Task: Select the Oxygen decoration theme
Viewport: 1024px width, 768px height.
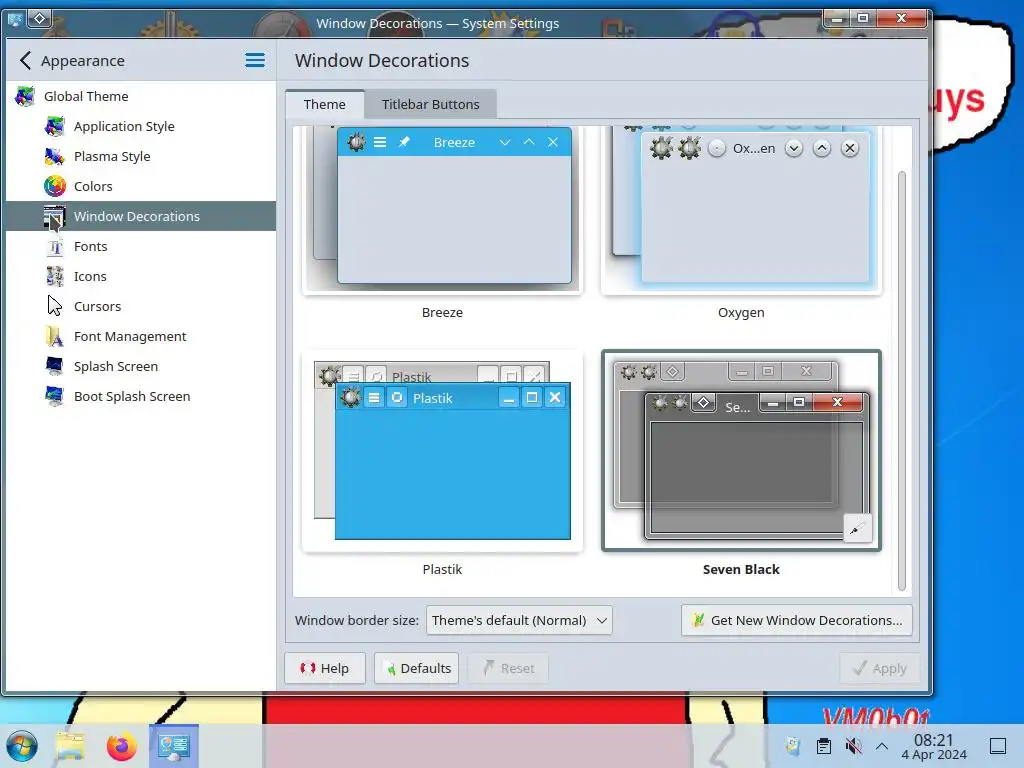Action: pyautogui.click(x=741, y=210)
